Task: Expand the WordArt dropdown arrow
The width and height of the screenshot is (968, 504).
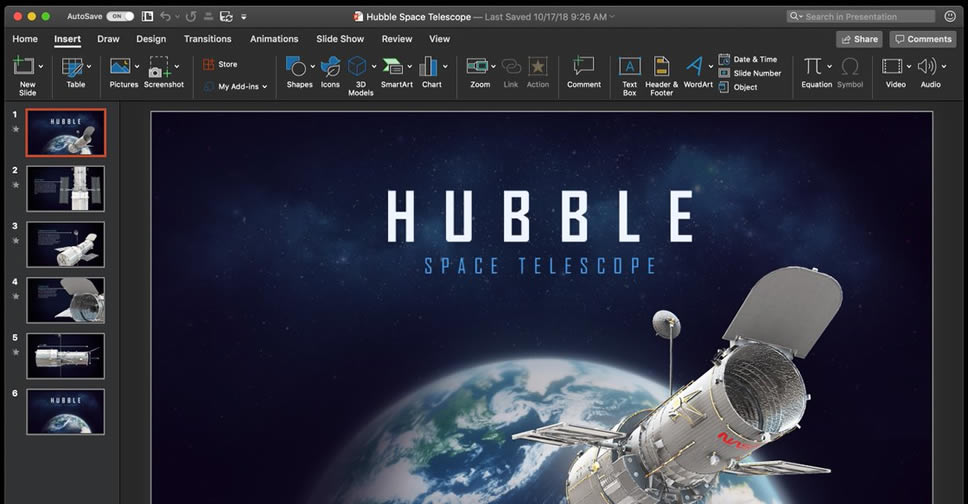Action: click(x=711, y=67)
